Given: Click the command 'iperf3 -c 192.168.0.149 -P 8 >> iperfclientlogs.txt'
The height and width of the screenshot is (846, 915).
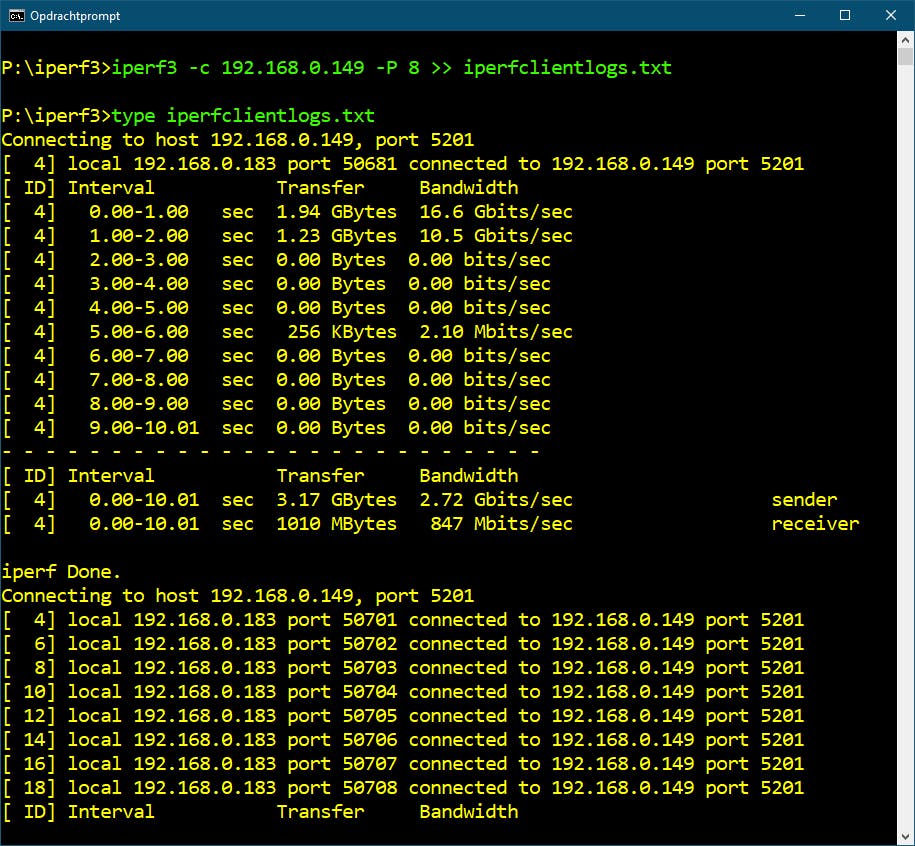Looking at the screenshot, I should pyautogui.click(x=392, y=68).
